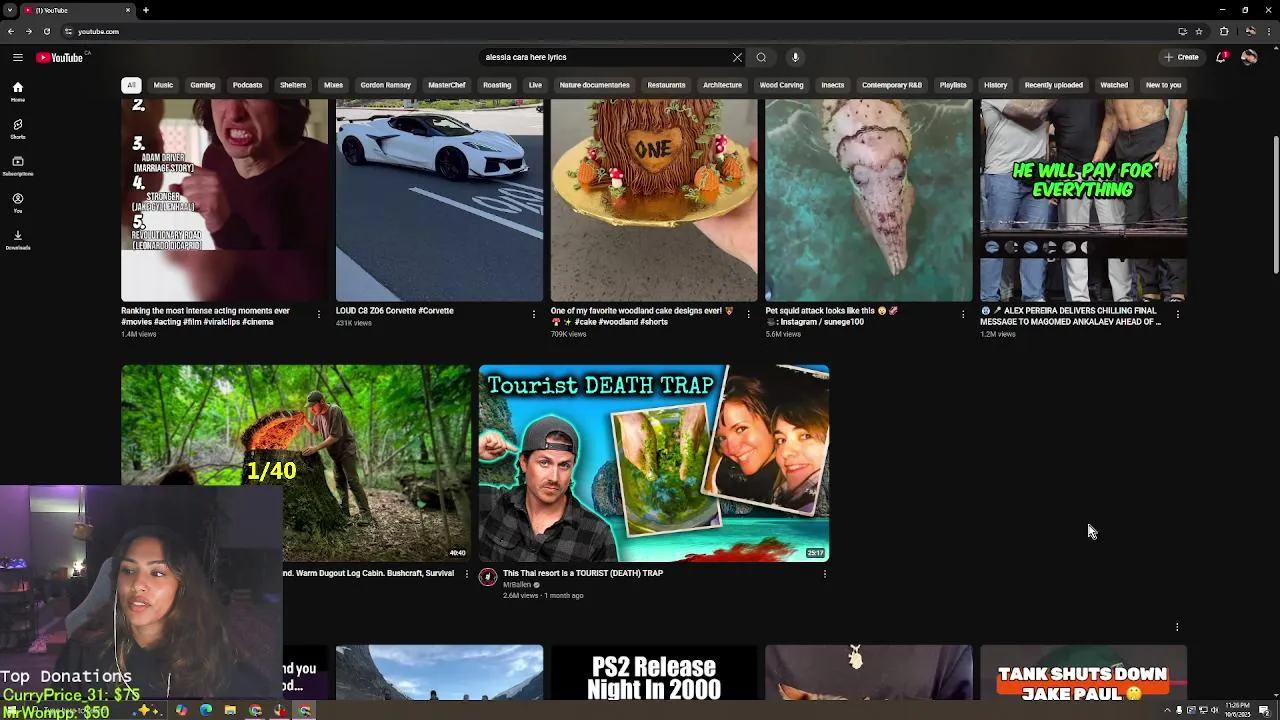
Task: Bookmark this page with star icon
Action: [x=1199, y=31]
